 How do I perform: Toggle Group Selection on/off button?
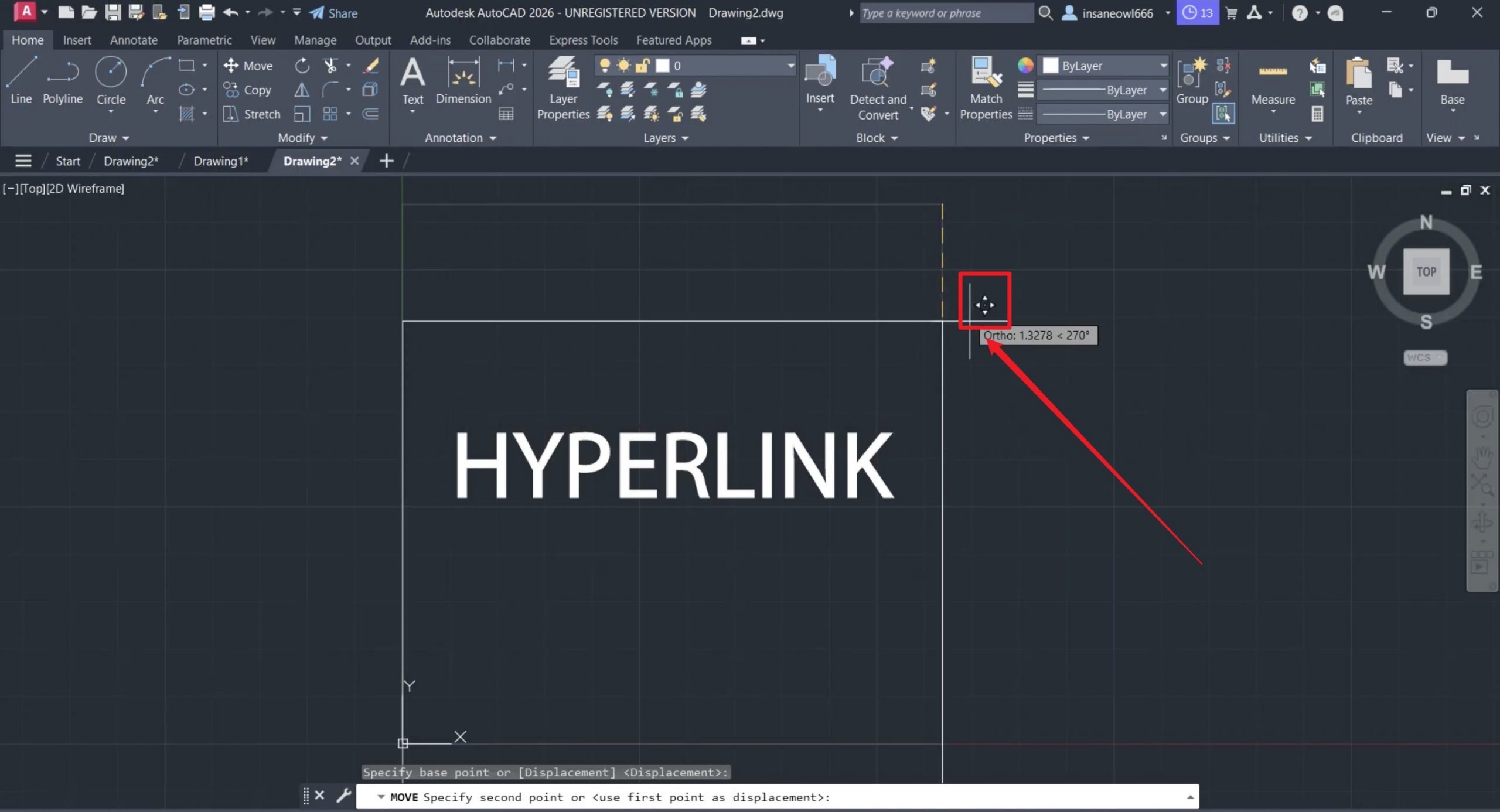pos(1223,114)
